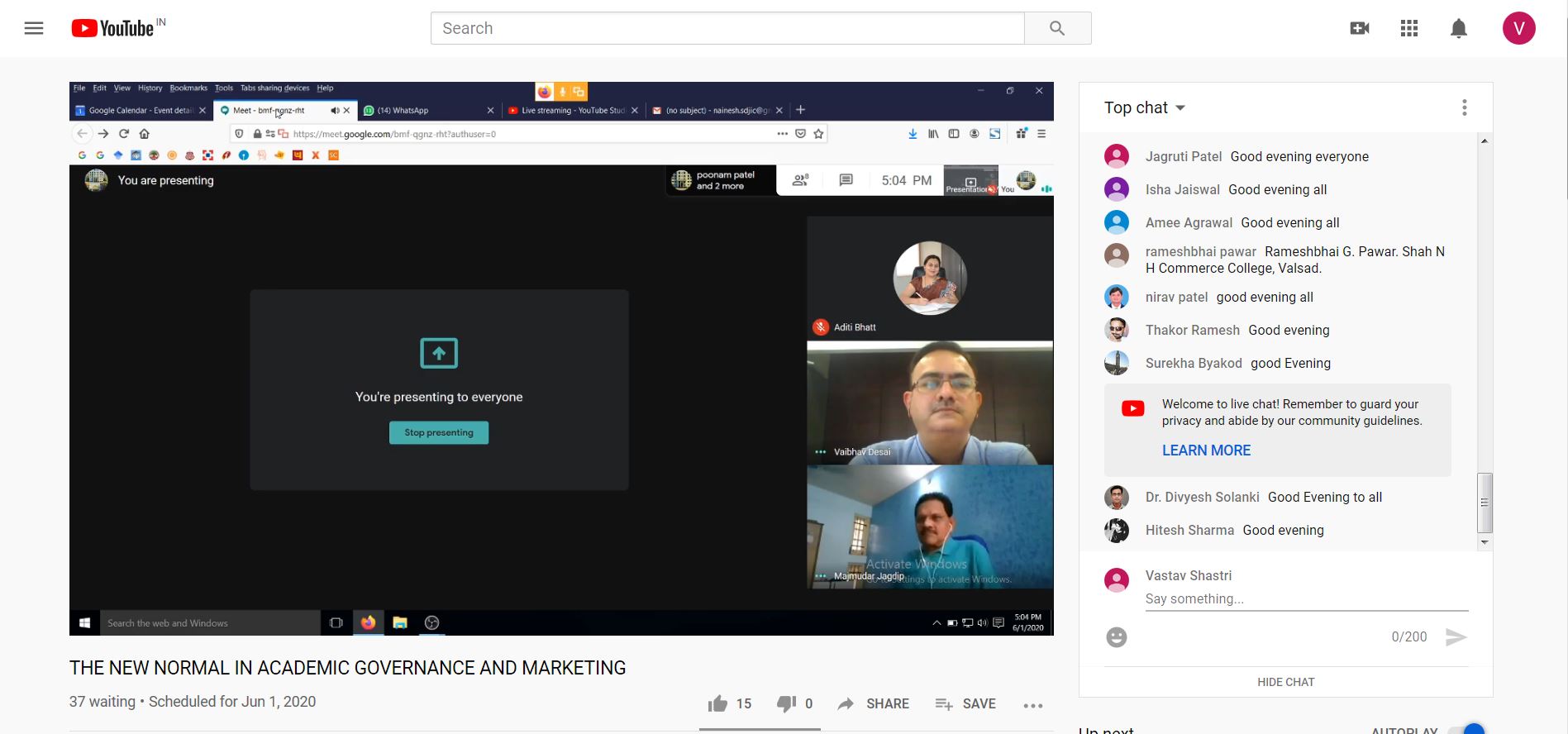Click the Vastav Shastri name above chat input

pos(1188,575)
